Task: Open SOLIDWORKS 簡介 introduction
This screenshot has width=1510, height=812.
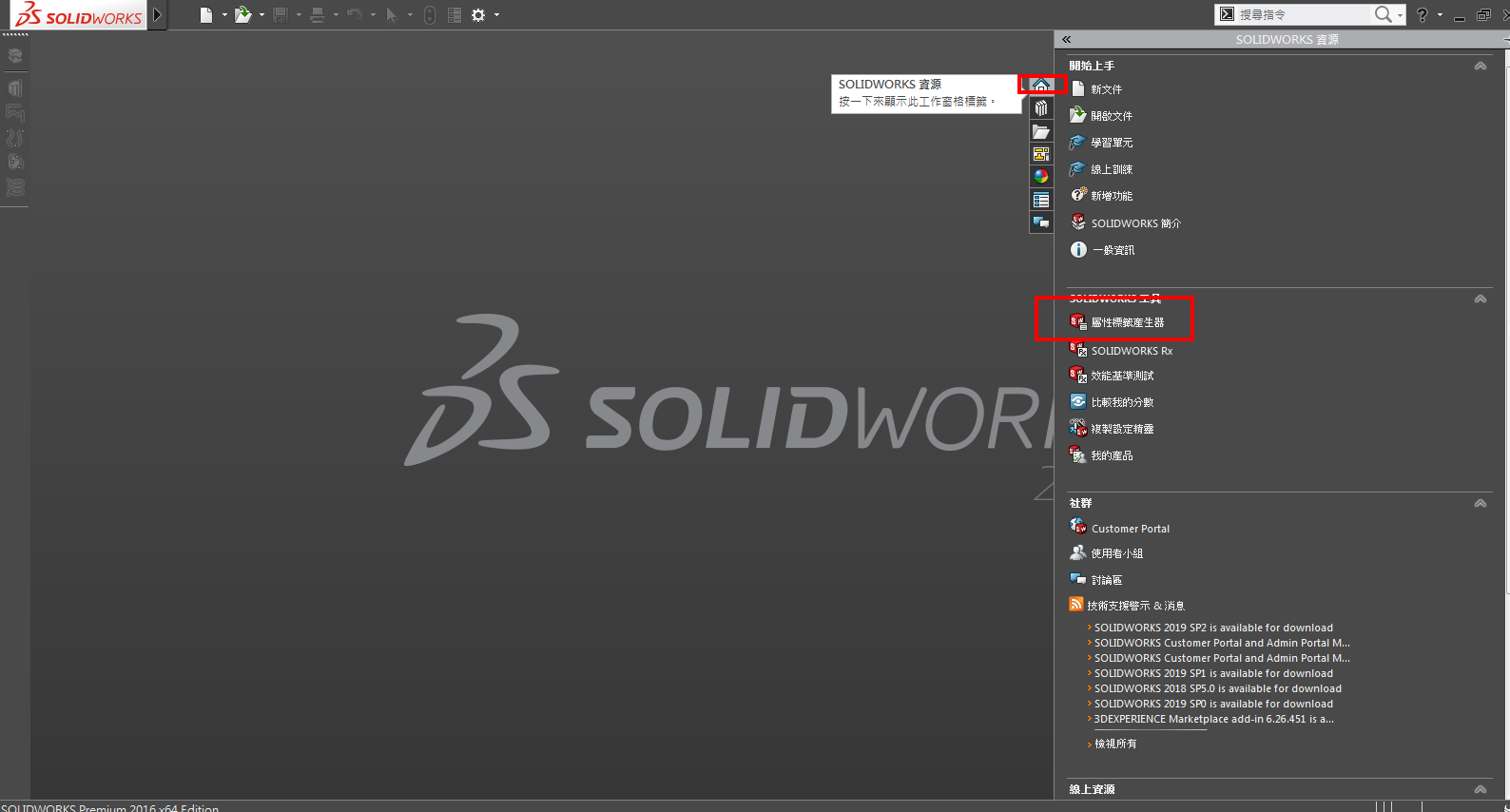Action: click(1135, 223)
